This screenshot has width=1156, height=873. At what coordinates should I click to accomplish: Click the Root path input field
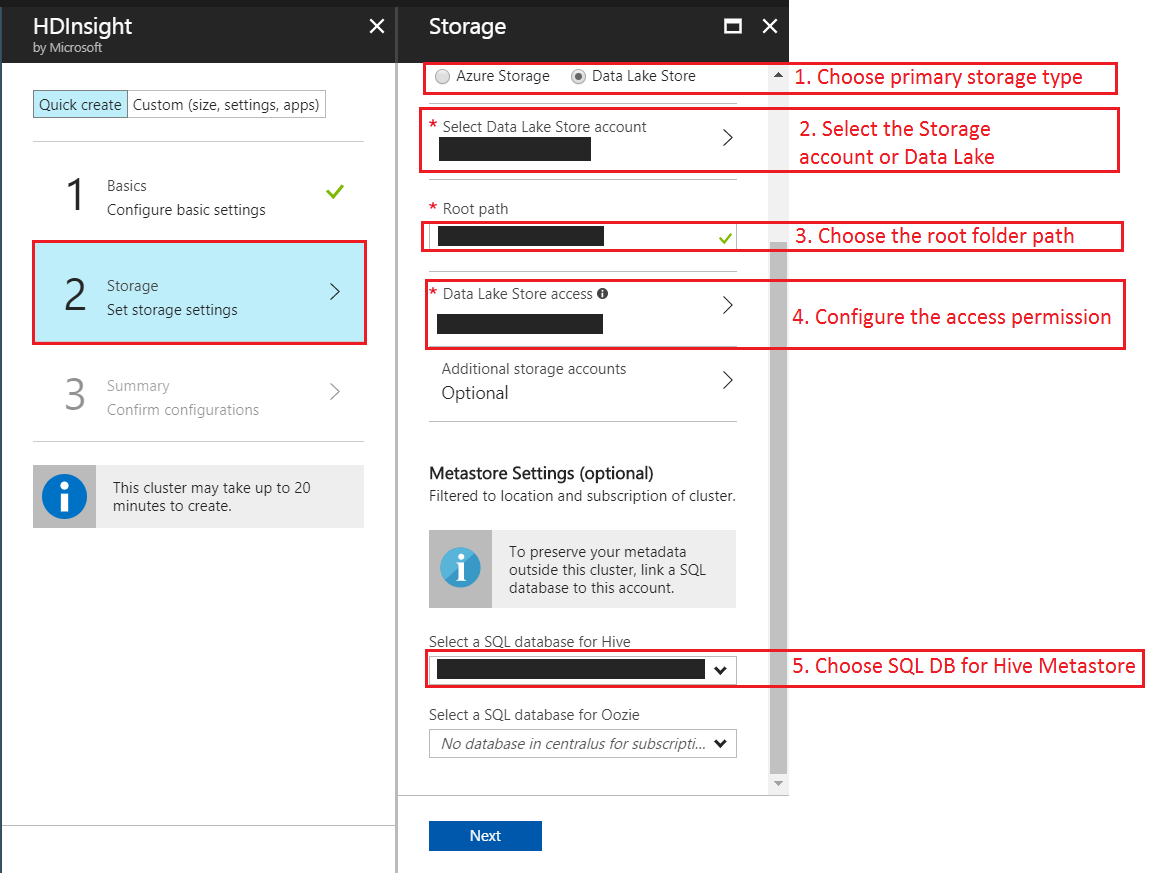582,237
